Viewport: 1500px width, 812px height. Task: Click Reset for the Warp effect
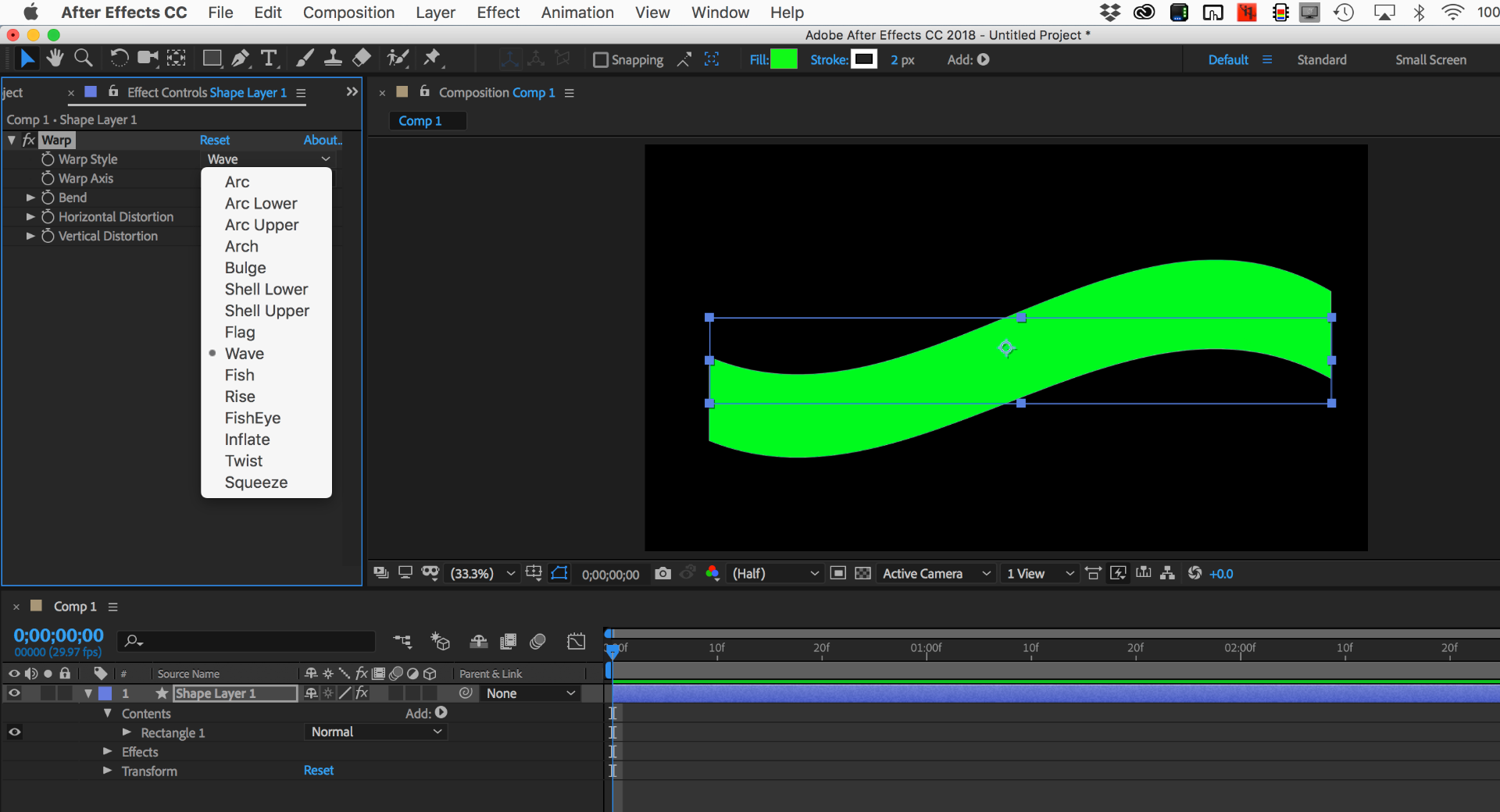[x=215, y=141]
